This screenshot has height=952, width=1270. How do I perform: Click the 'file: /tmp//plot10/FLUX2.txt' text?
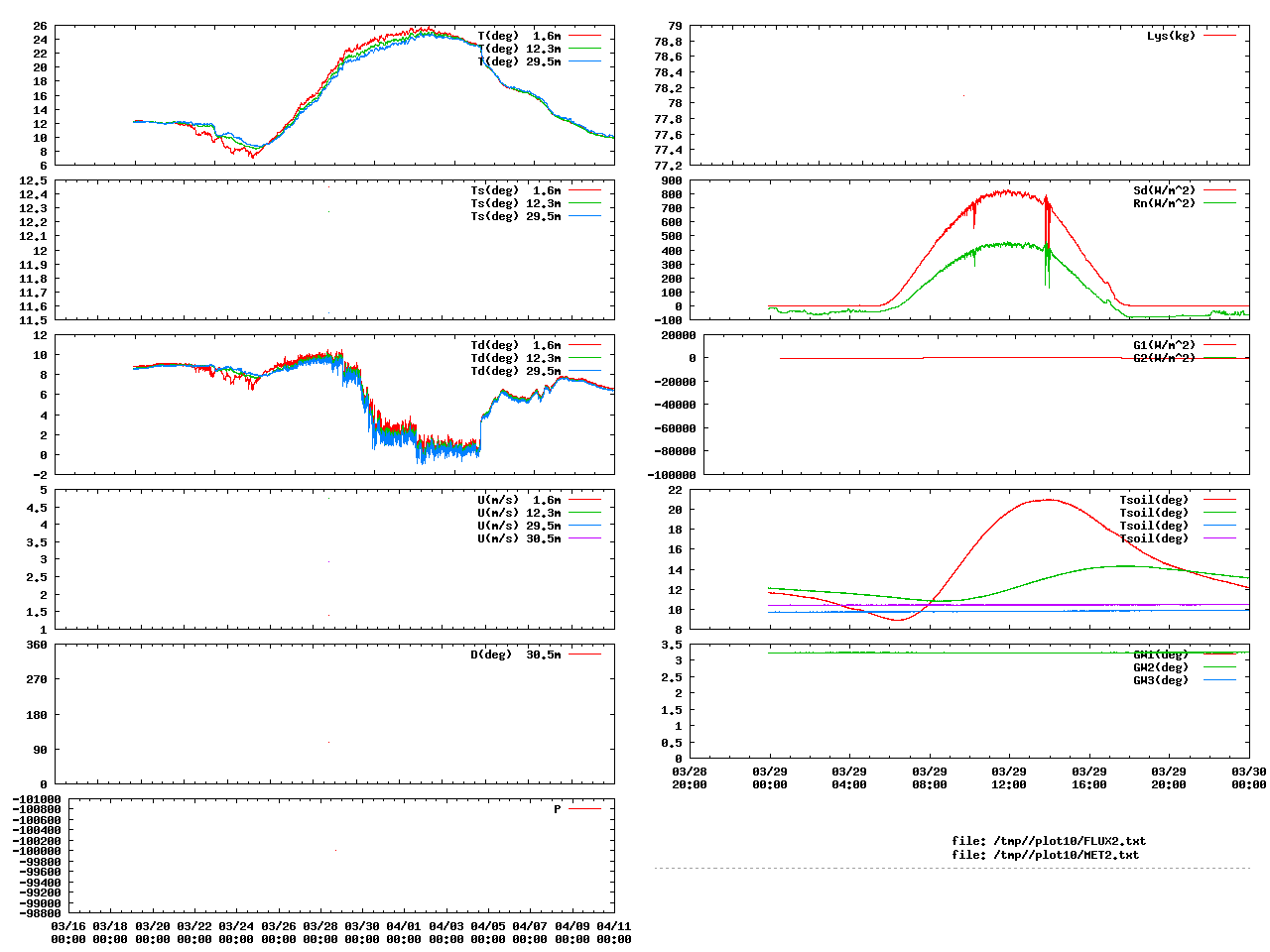[x=1049, y=841]
